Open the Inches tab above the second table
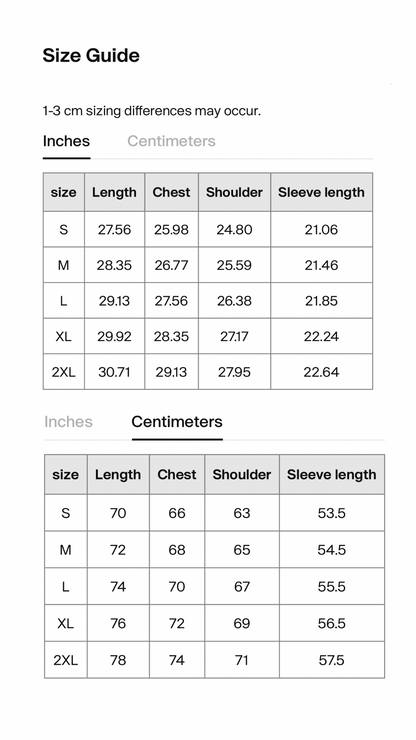This screenshot has height=740, width=416. [x=68, y=421]
